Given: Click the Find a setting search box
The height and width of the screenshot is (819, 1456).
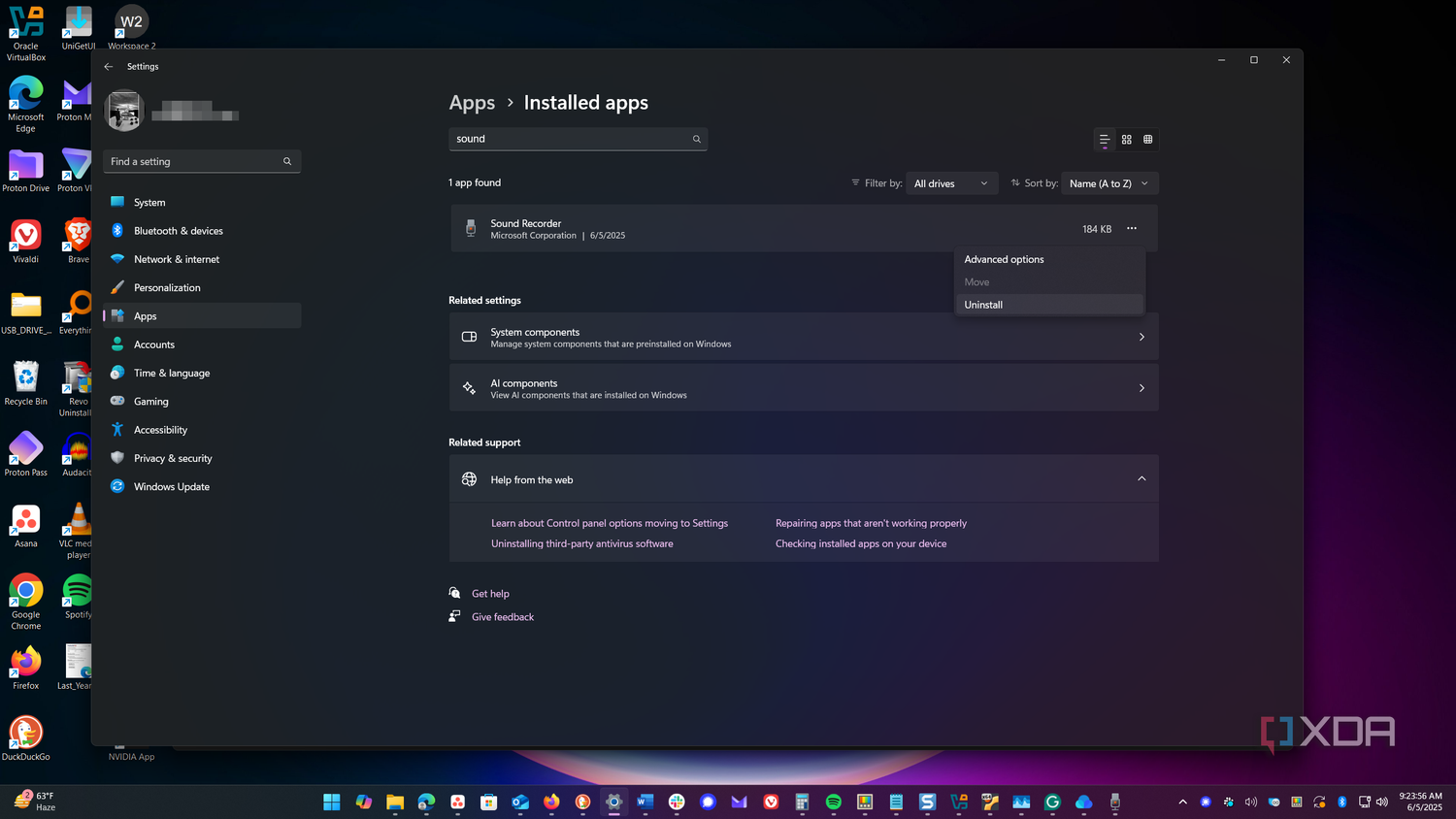Looking at the screenshot, I should 202,161.
